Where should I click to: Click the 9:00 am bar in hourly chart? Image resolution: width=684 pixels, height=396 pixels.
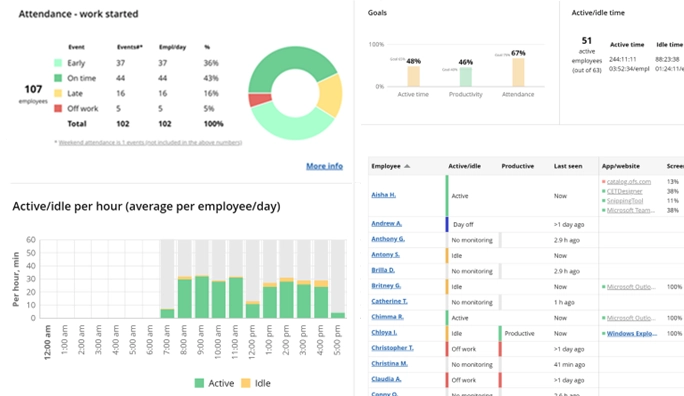pos(202,297)
